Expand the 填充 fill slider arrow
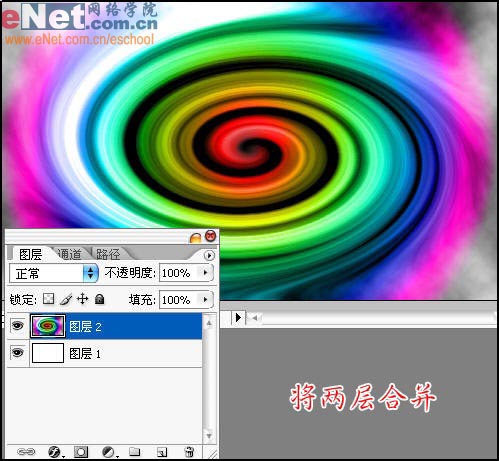The image size is (499, 461). 205,299
